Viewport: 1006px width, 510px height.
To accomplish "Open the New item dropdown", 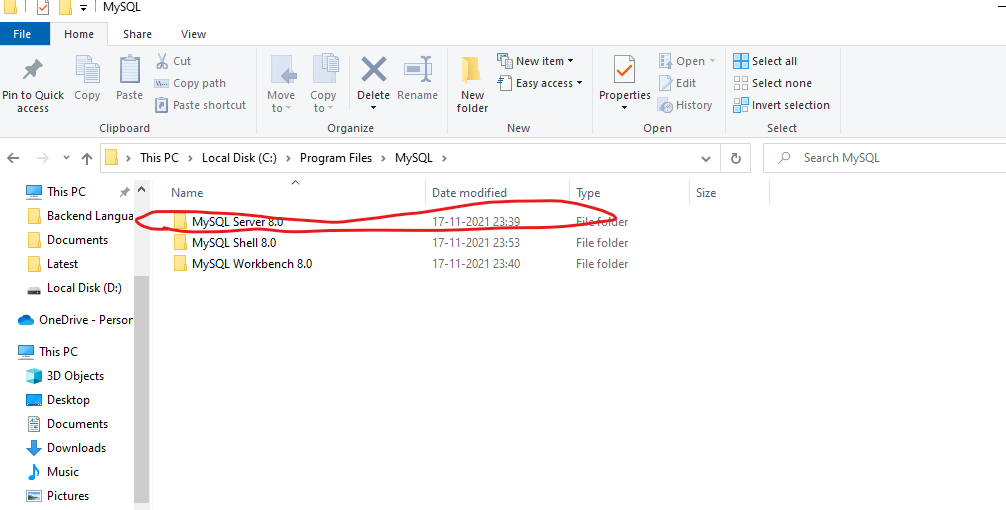I will tap(570, 61).
